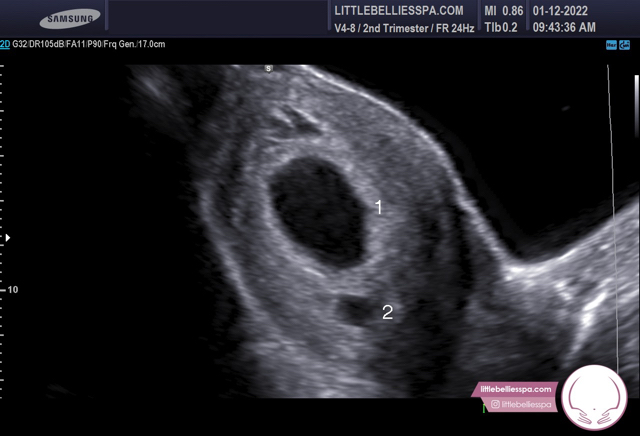Click the 'S' probe orientation marker
640x436 pixels.
[268, 69]
